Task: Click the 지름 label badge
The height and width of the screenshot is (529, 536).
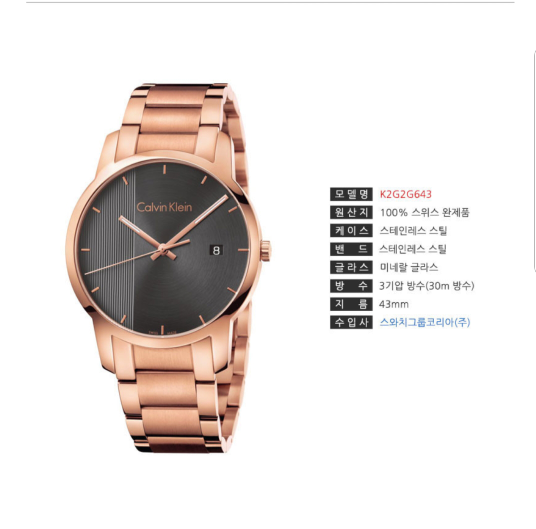Action: click(351, 304)
